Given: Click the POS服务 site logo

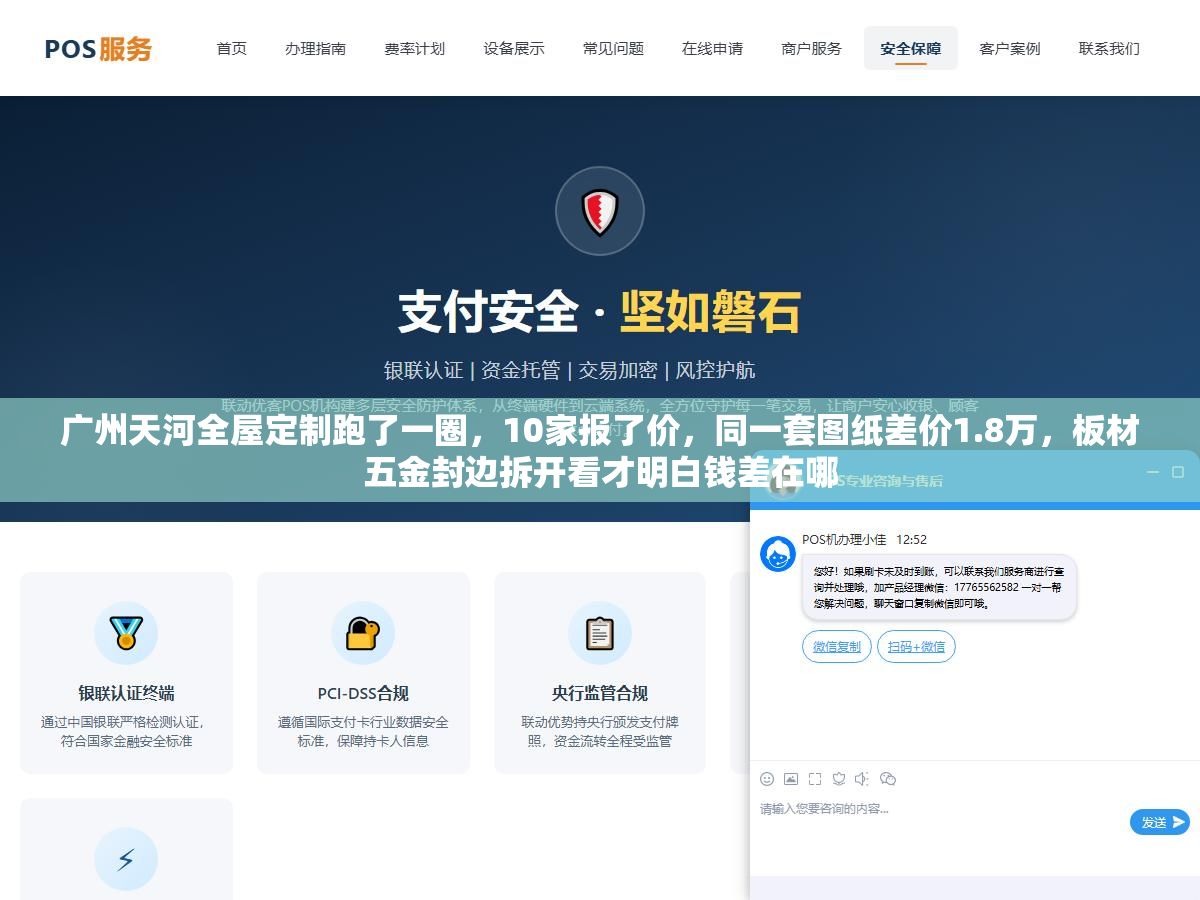Looking at the screenshot, I should 98,48.
